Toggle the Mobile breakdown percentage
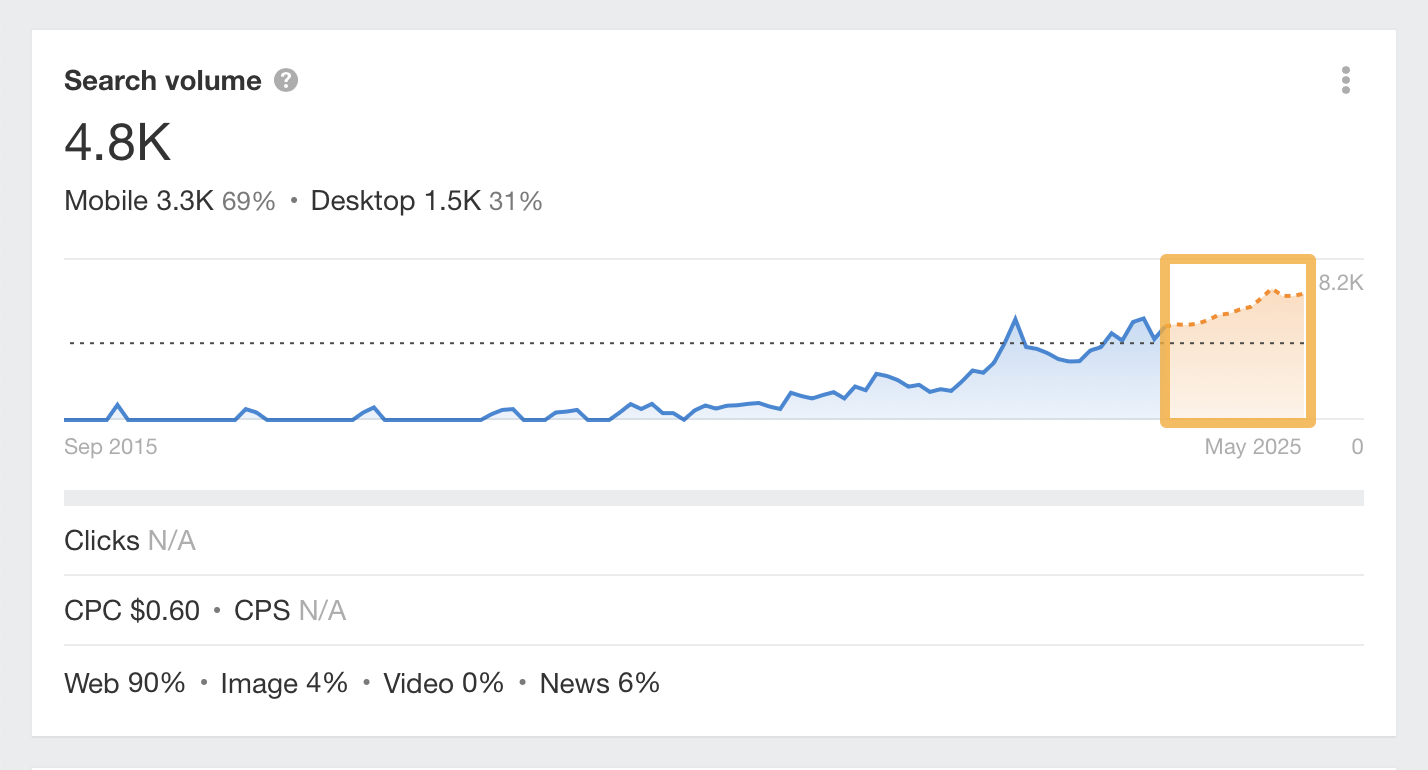This screenshot has width=1428, height=770. (251, 200)
